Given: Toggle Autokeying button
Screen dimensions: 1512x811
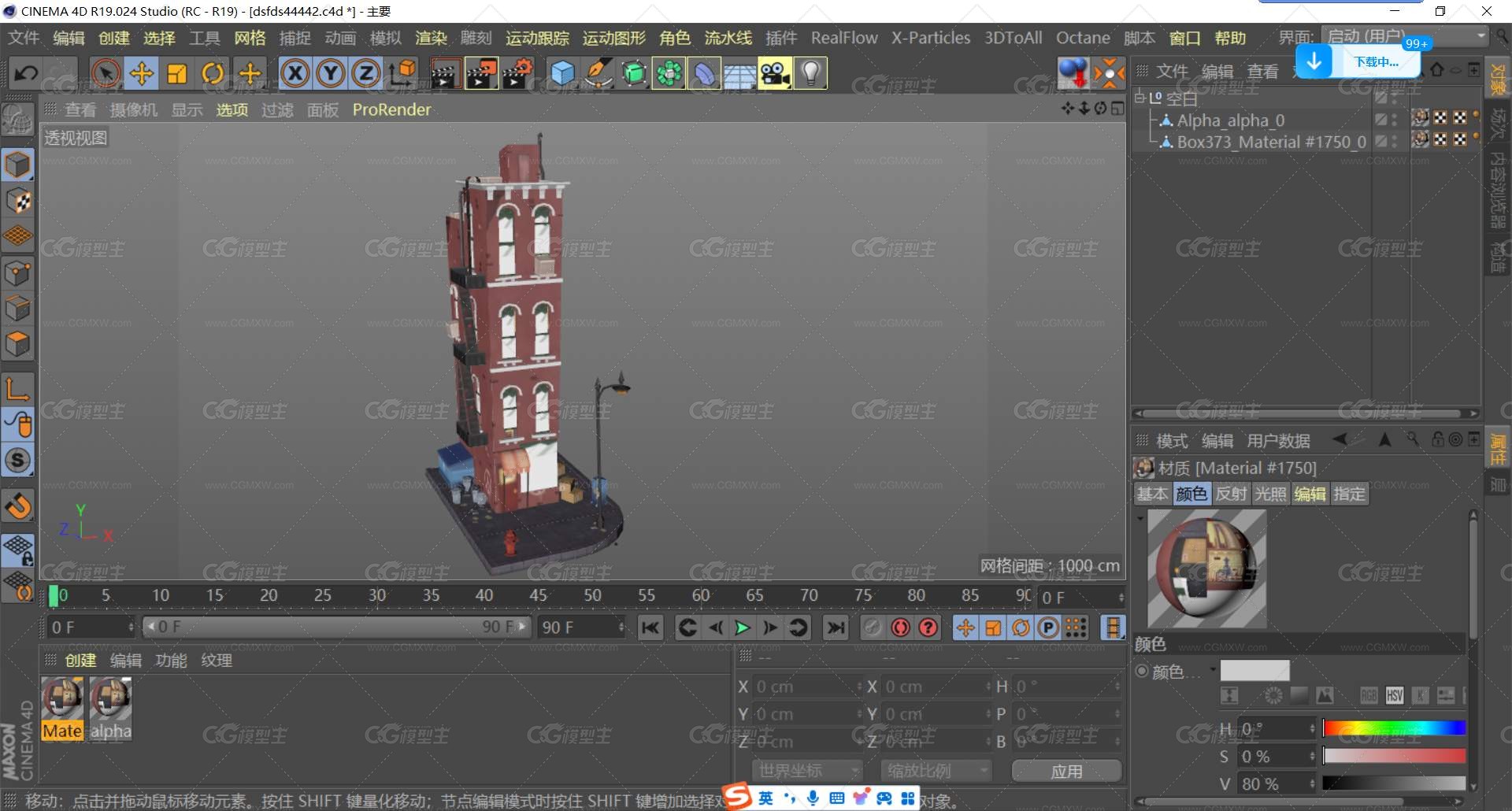Looking at the screenshot, I should 901,628.
